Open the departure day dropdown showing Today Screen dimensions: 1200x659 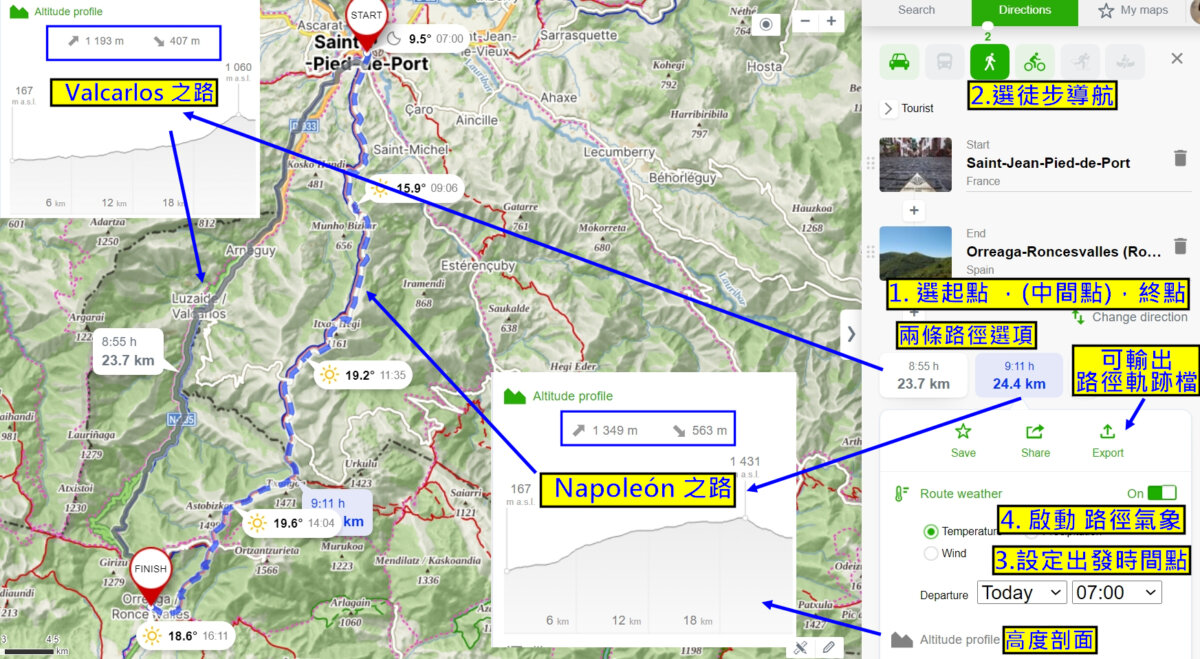pos(1022,593)
